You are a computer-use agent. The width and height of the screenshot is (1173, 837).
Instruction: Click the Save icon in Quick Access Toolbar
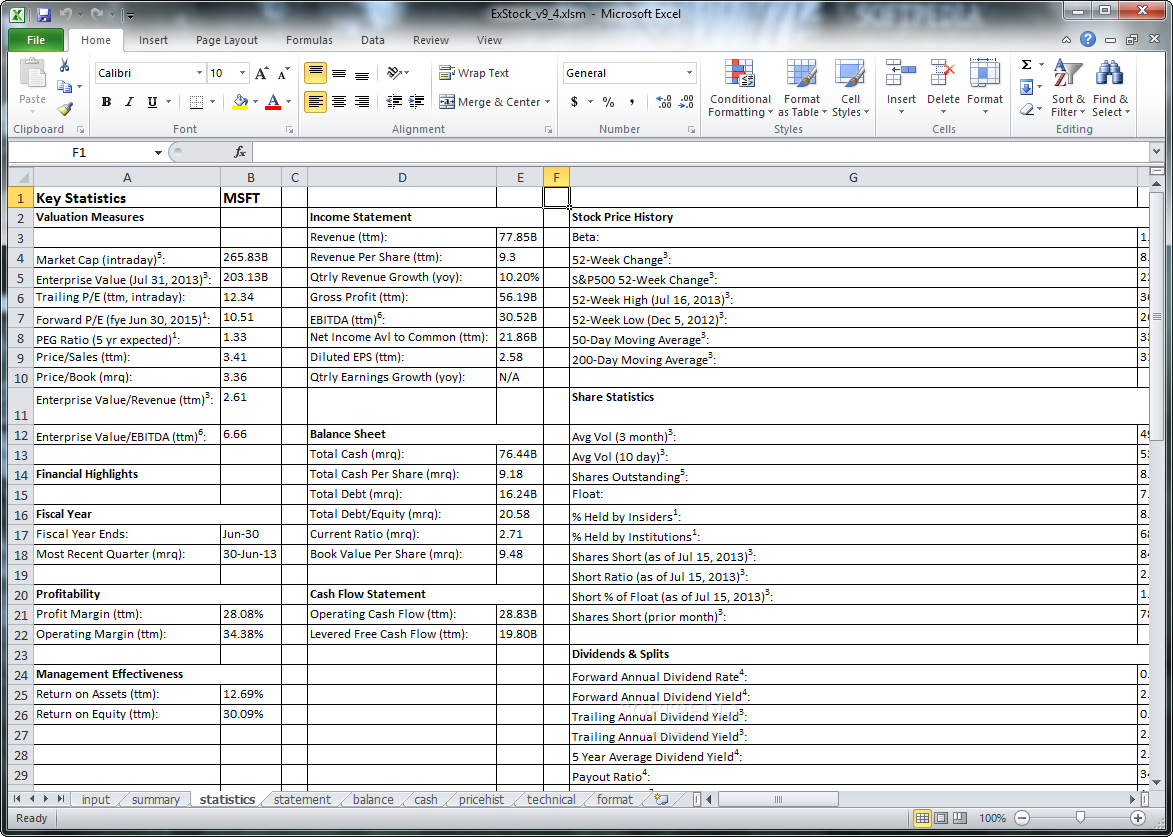pos(43,13)
